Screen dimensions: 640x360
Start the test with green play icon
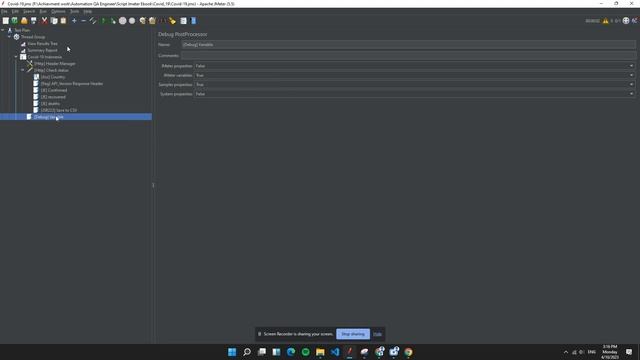[x=104, y=21]
